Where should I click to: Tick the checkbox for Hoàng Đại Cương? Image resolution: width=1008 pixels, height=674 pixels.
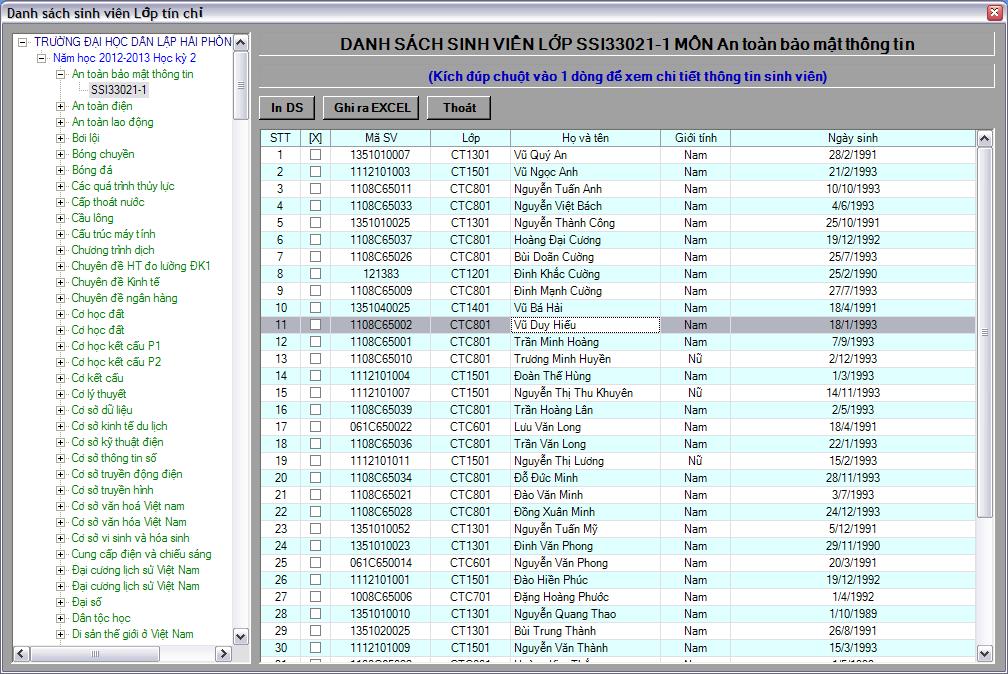pos(315,240)
